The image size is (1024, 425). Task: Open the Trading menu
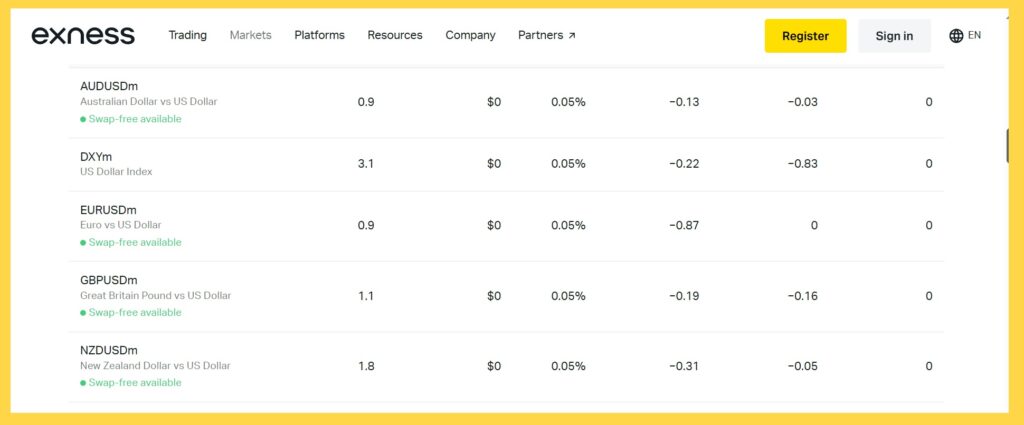tap(187, 35)
